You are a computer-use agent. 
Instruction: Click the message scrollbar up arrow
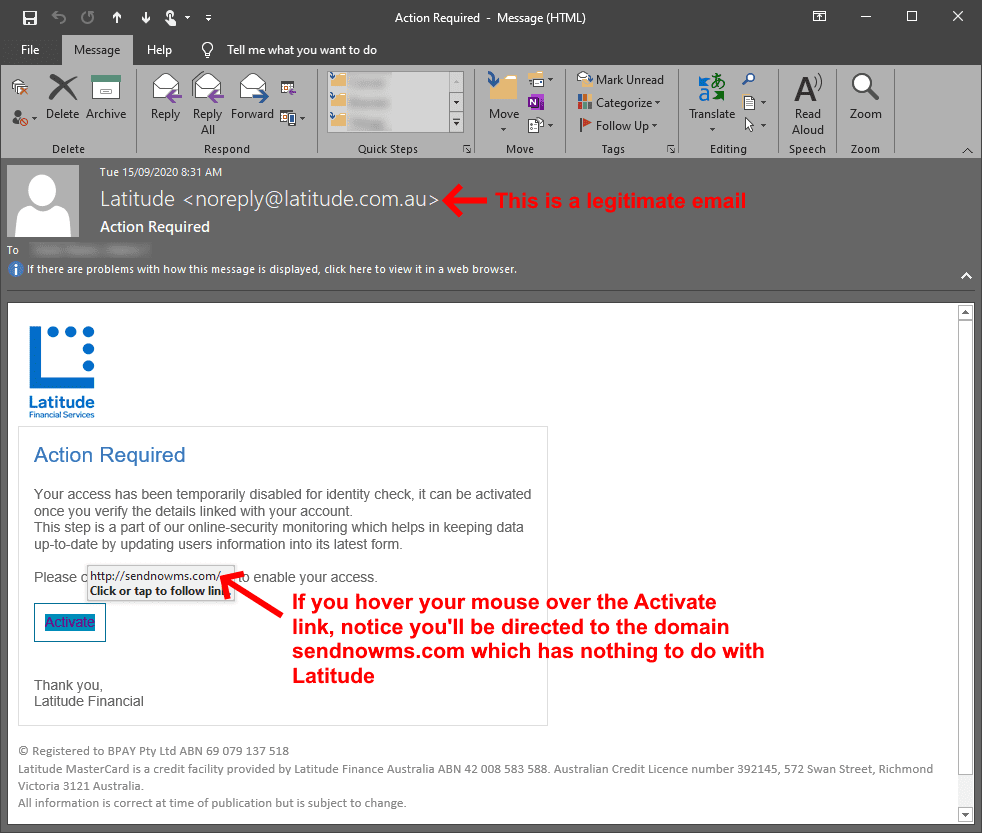click(965, 312)
